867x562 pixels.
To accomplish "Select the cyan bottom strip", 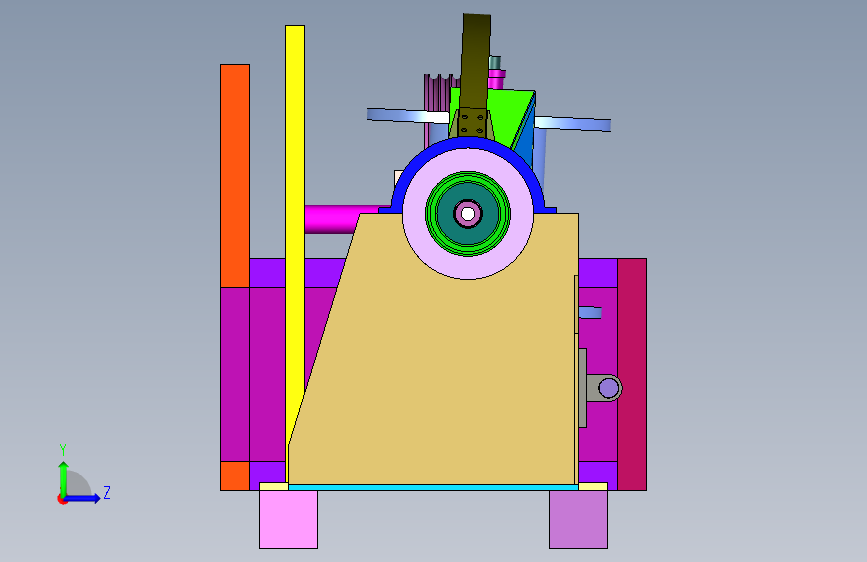I will tap(434, 487).
